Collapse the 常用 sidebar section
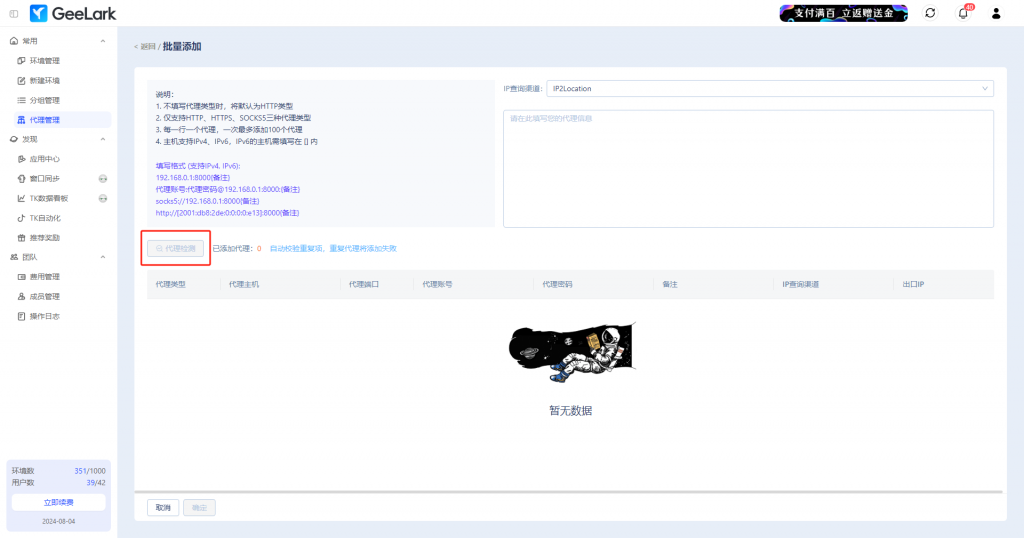 point(103,41)
